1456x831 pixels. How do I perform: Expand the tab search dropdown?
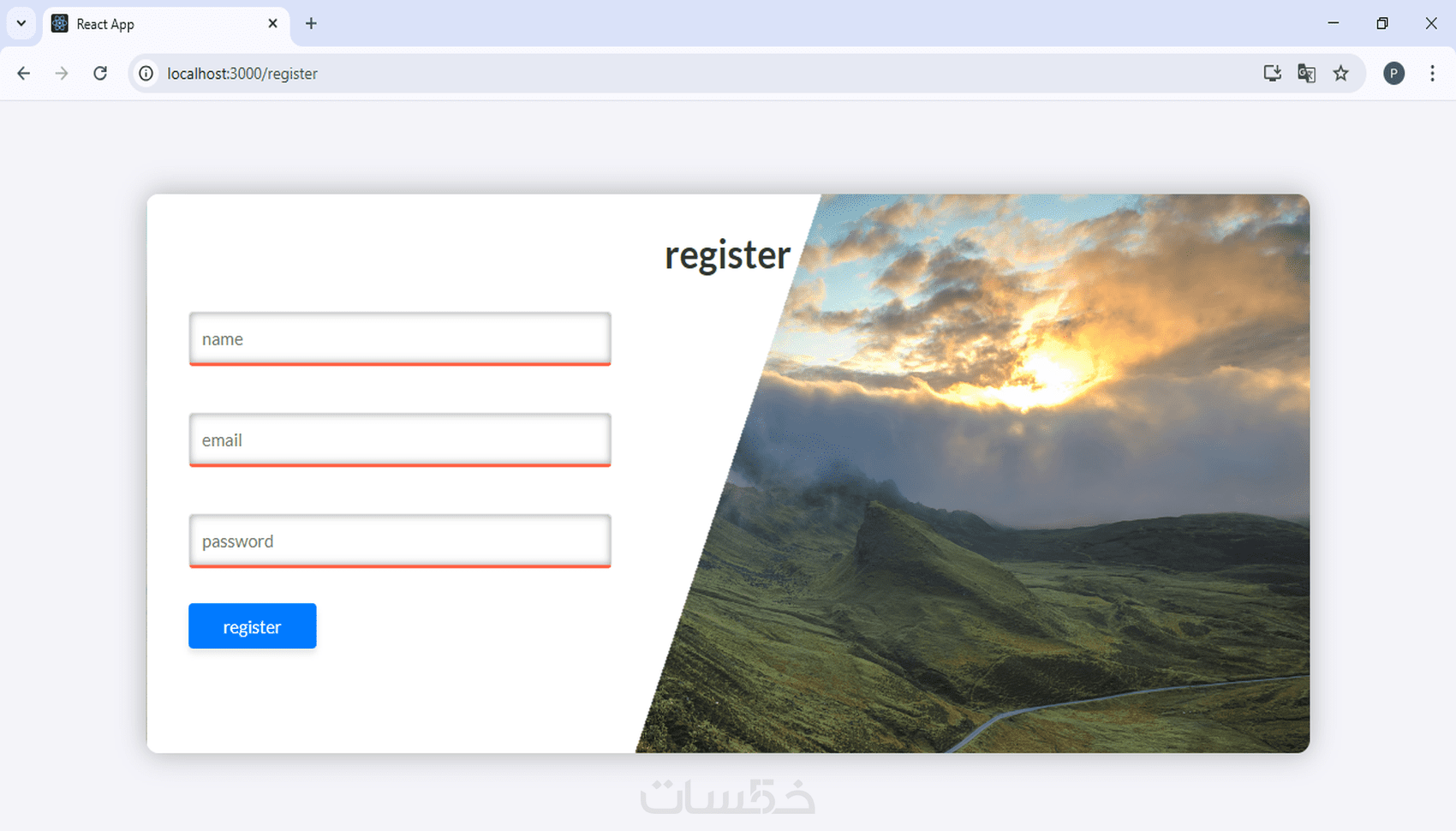(x=21, y=24)
